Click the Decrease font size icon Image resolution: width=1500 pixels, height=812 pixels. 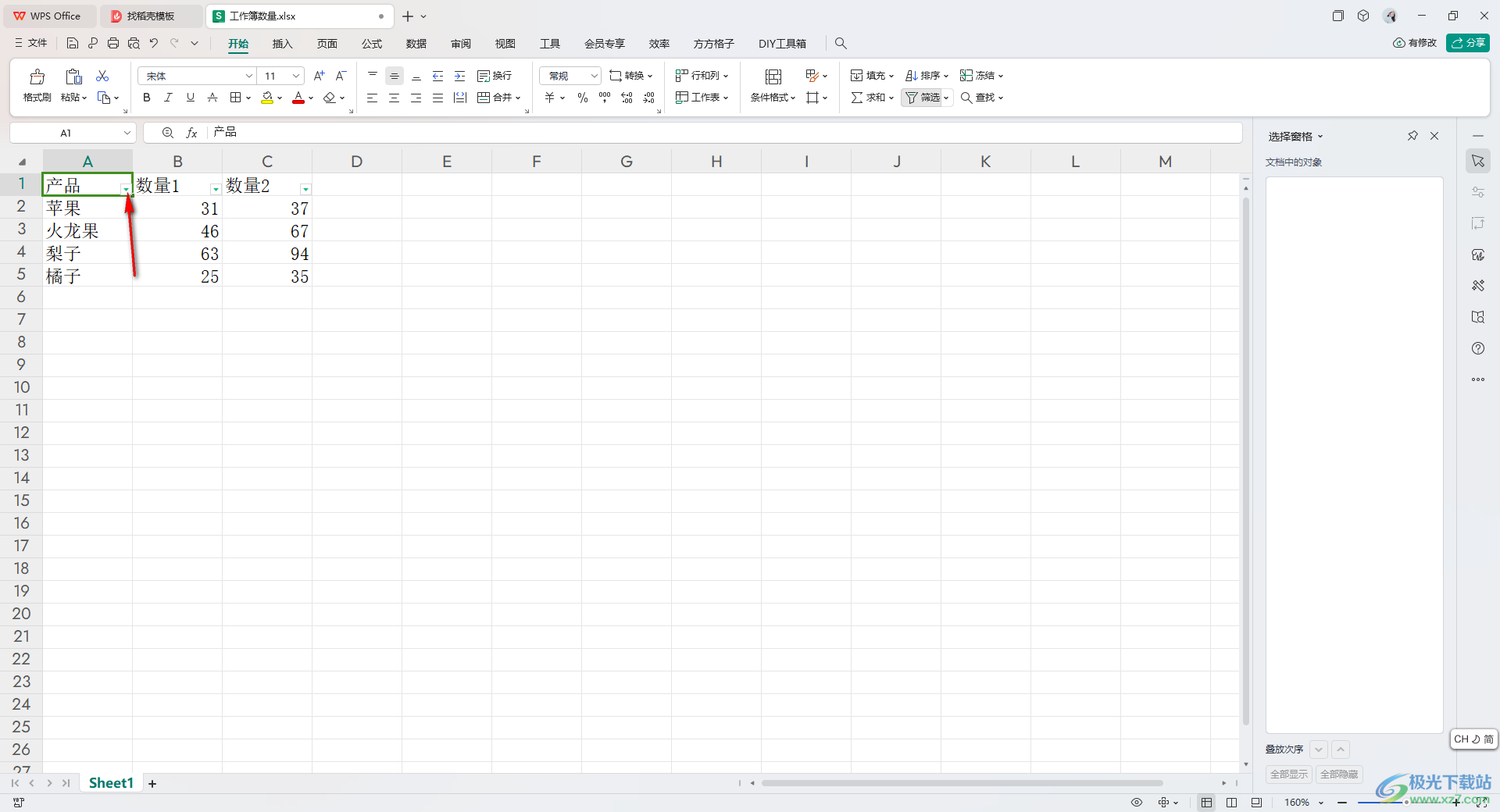(x=341, y=76)
